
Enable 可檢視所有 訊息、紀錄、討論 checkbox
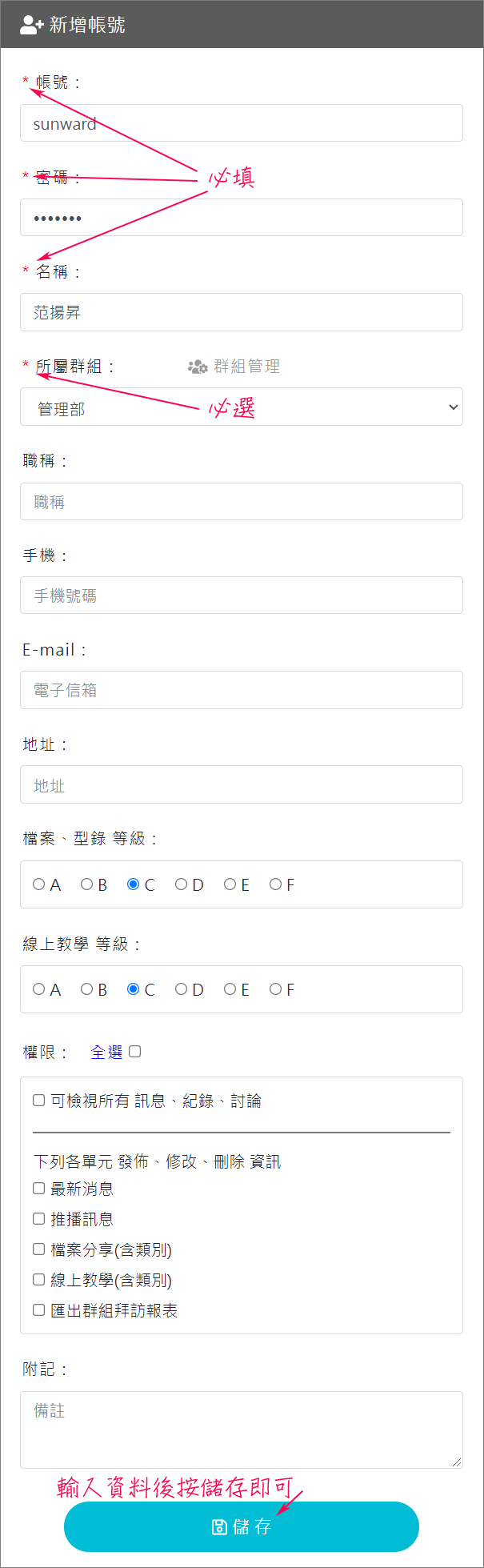point(38,1101)
